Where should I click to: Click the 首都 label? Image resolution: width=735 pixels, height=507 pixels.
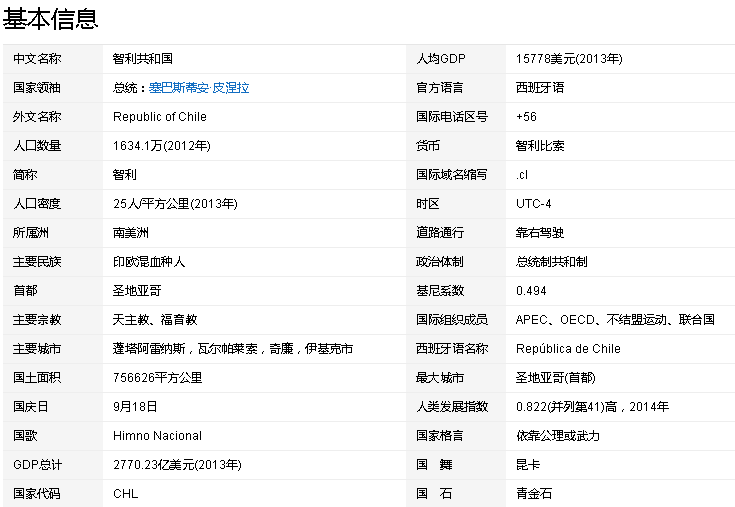pyautogui.click(x=25, y=291)
